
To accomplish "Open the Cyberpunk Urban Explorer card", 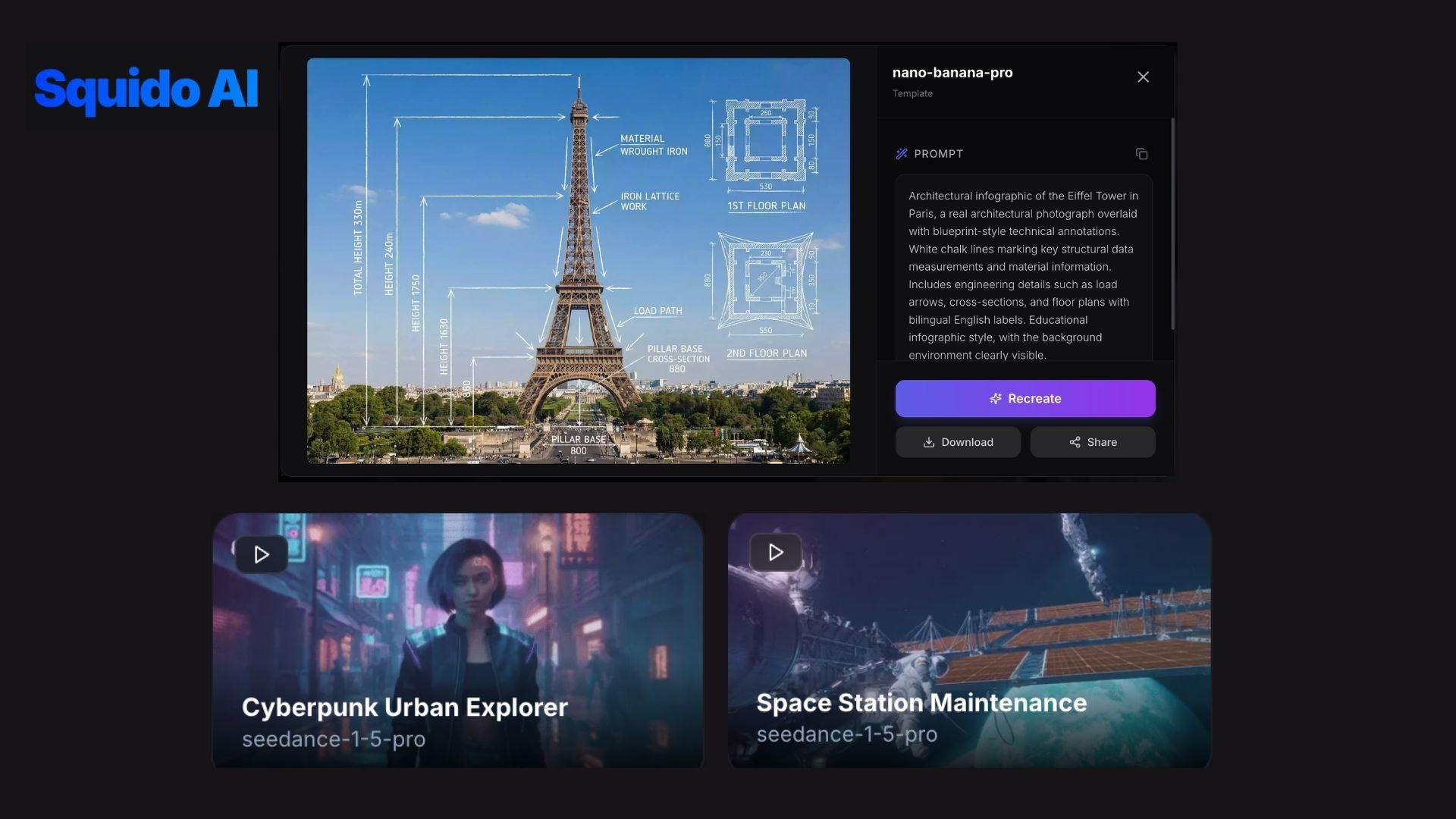I will tap(458, 641).
